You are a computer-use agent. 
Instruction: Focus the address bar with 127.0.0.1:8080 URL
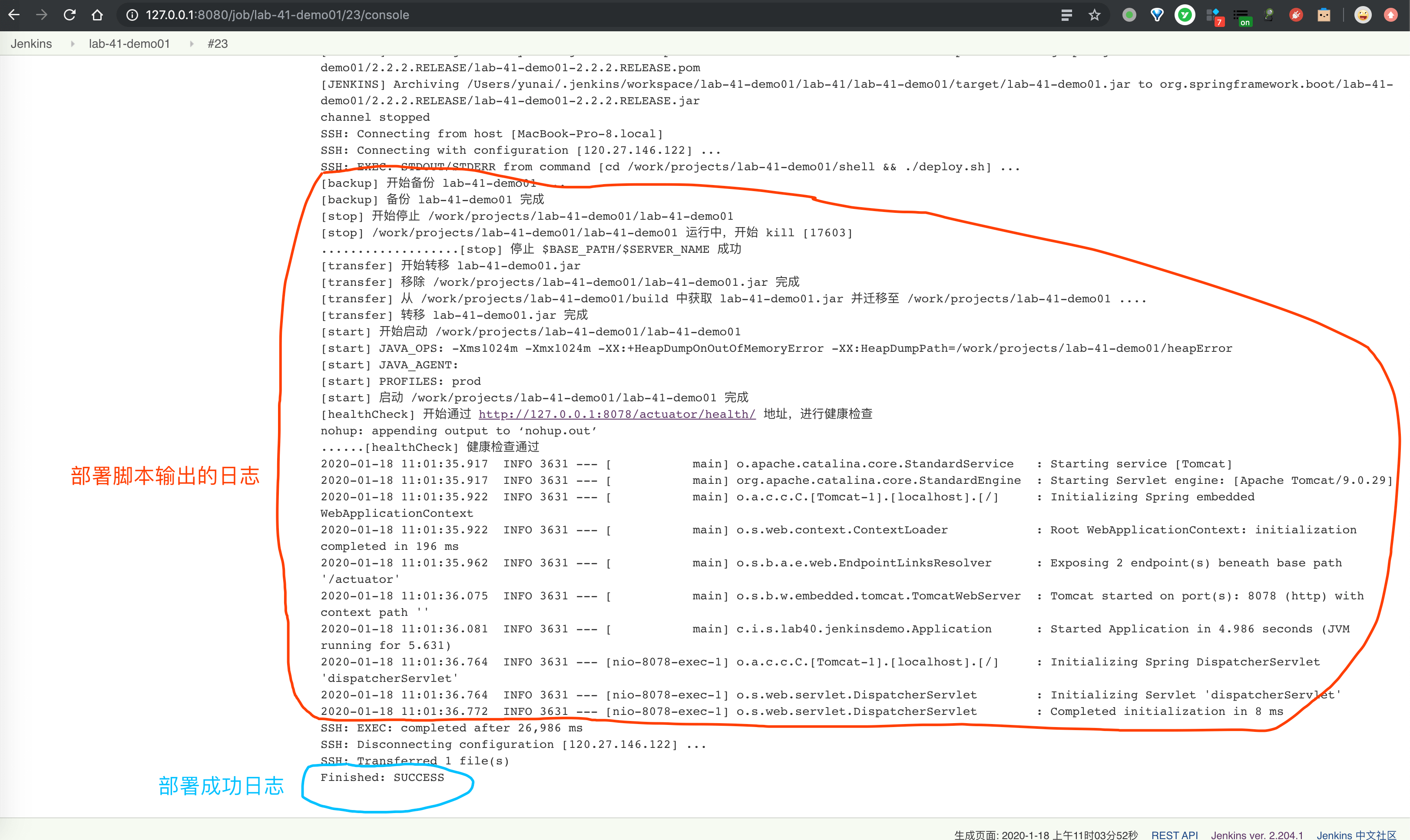point(589,15)
